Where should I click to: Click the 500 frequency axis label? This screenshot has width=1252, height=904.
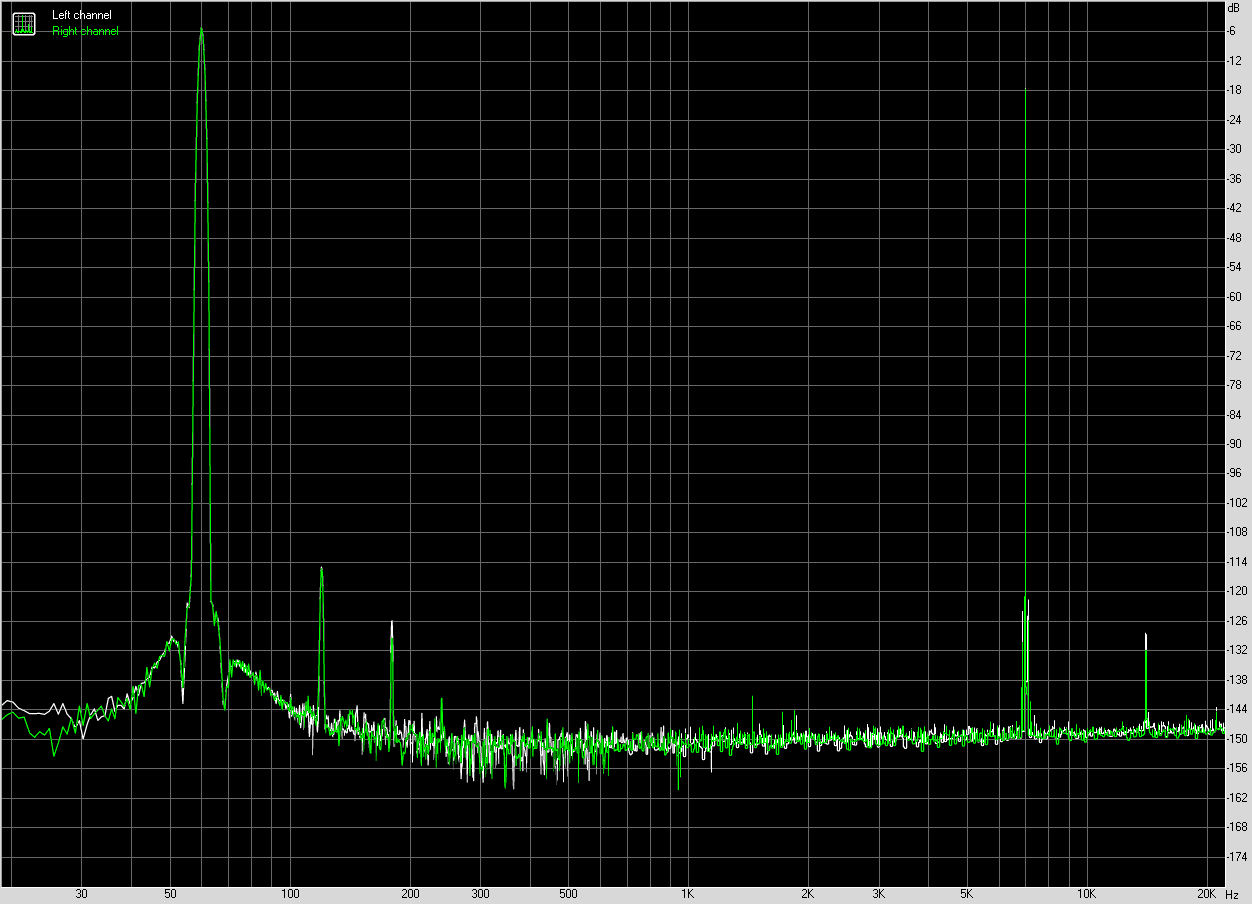pos(568,894)
